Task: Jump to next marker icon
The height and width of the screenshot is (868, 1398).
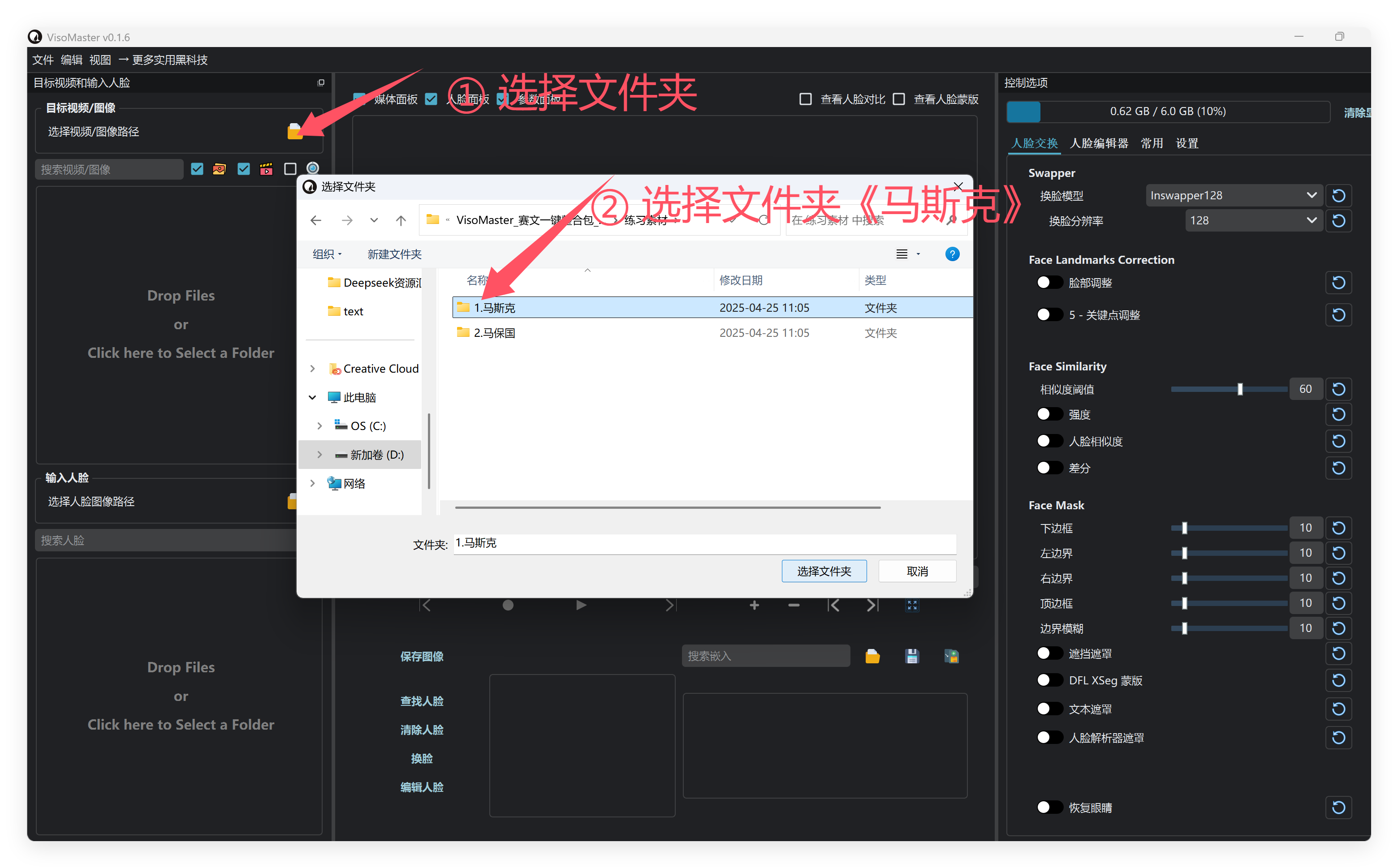Action: (872, 605)
